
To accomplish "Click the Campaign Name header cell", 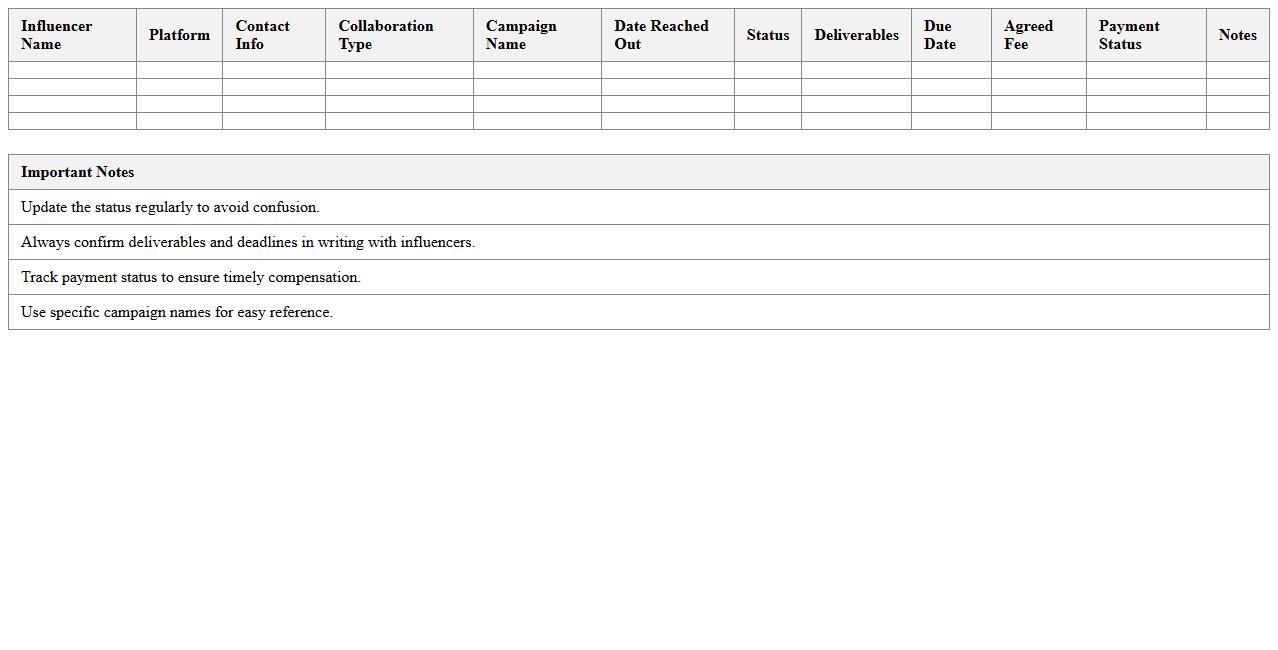I will tap(536, 35).
